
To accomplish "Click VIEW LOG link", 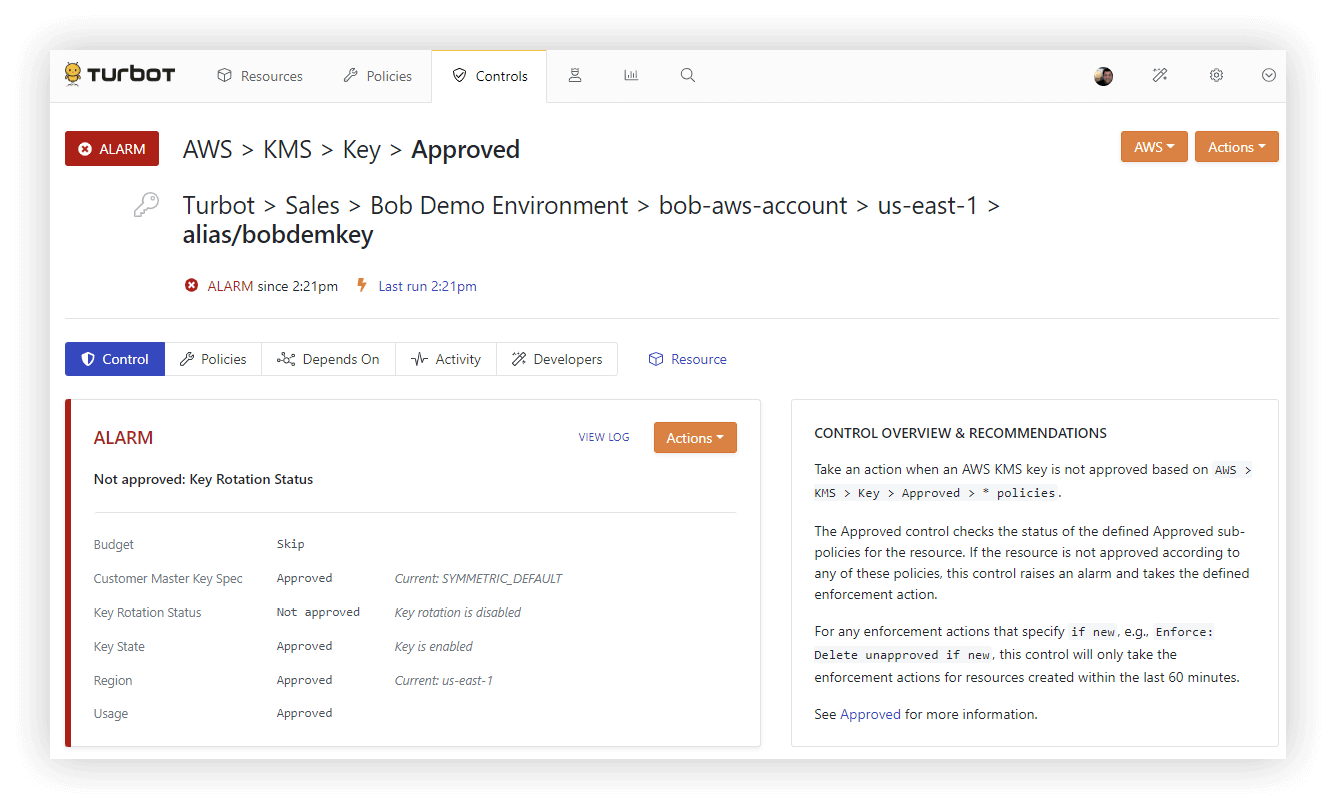I will tap(604, 437).
